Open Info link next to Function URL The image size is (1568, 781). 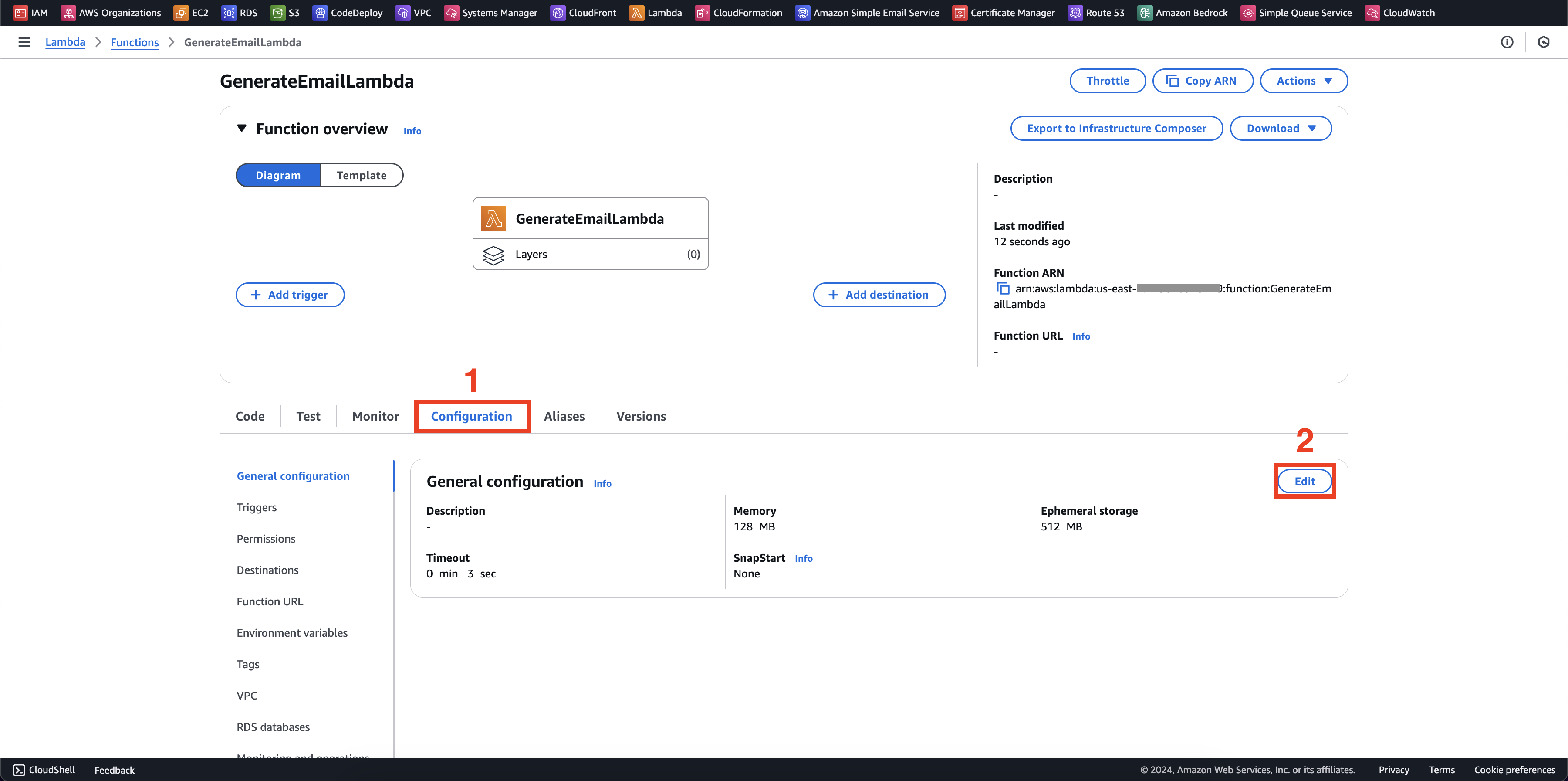(1081, 336)
